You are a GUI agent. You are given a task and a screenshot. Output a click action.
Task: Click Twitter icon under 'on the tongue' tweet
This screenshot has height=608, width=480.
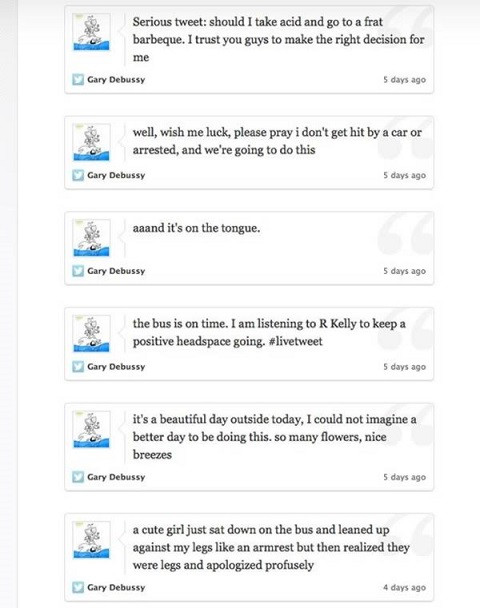(78, 271)
